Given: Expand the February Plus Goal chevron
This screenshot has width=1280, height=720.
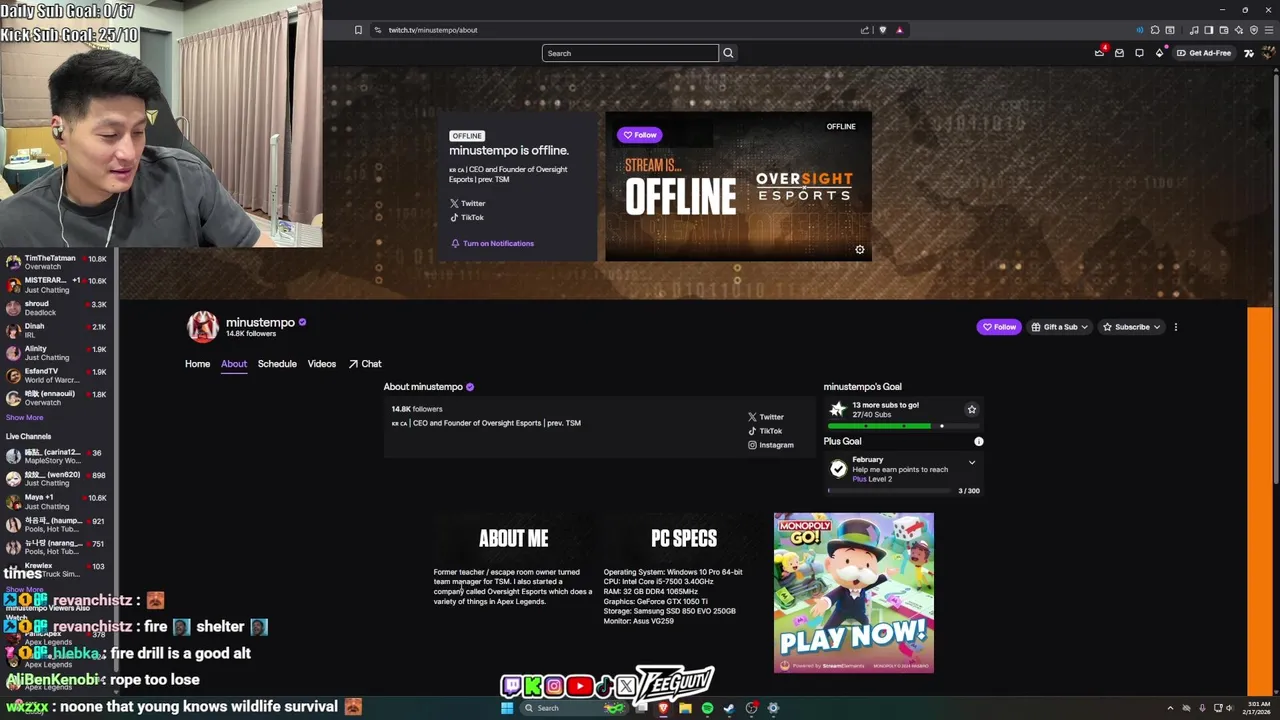Looking at the screenshot, I should [x=971, y=463].
